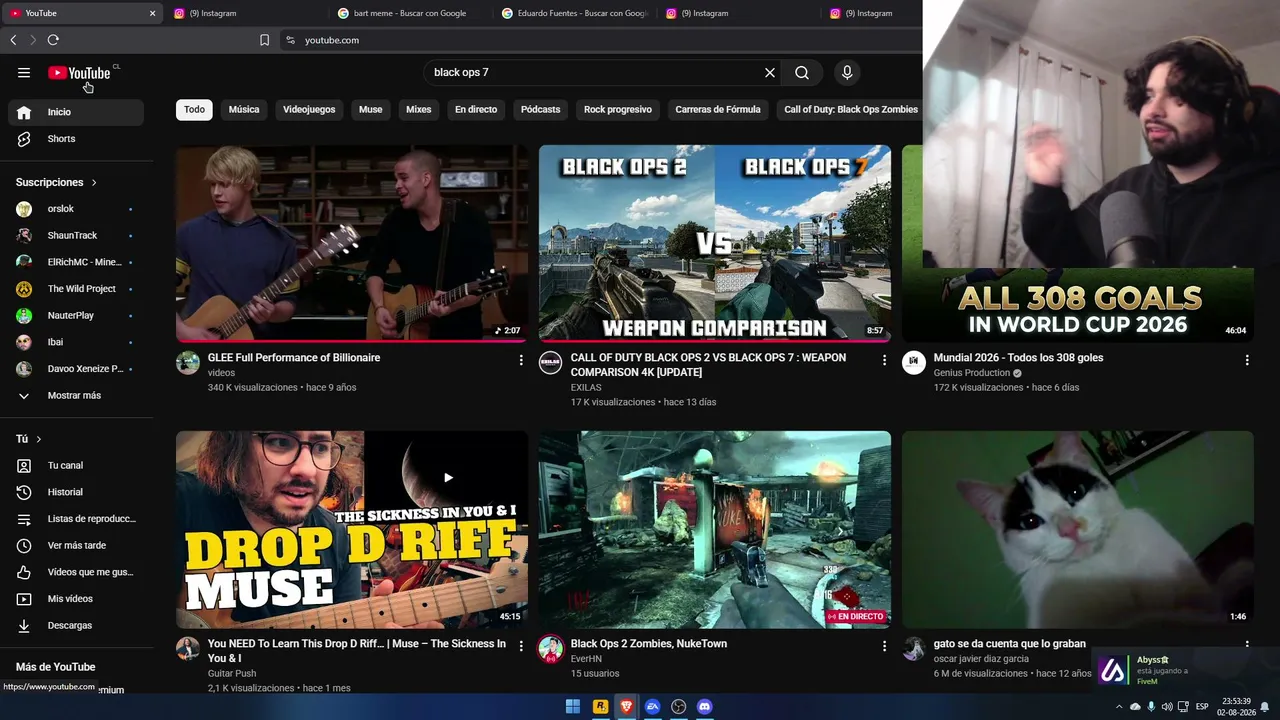Open Rockstar Games Launcher from taskbar
Screen dimensions: 1280x720
tap(600, 707)
